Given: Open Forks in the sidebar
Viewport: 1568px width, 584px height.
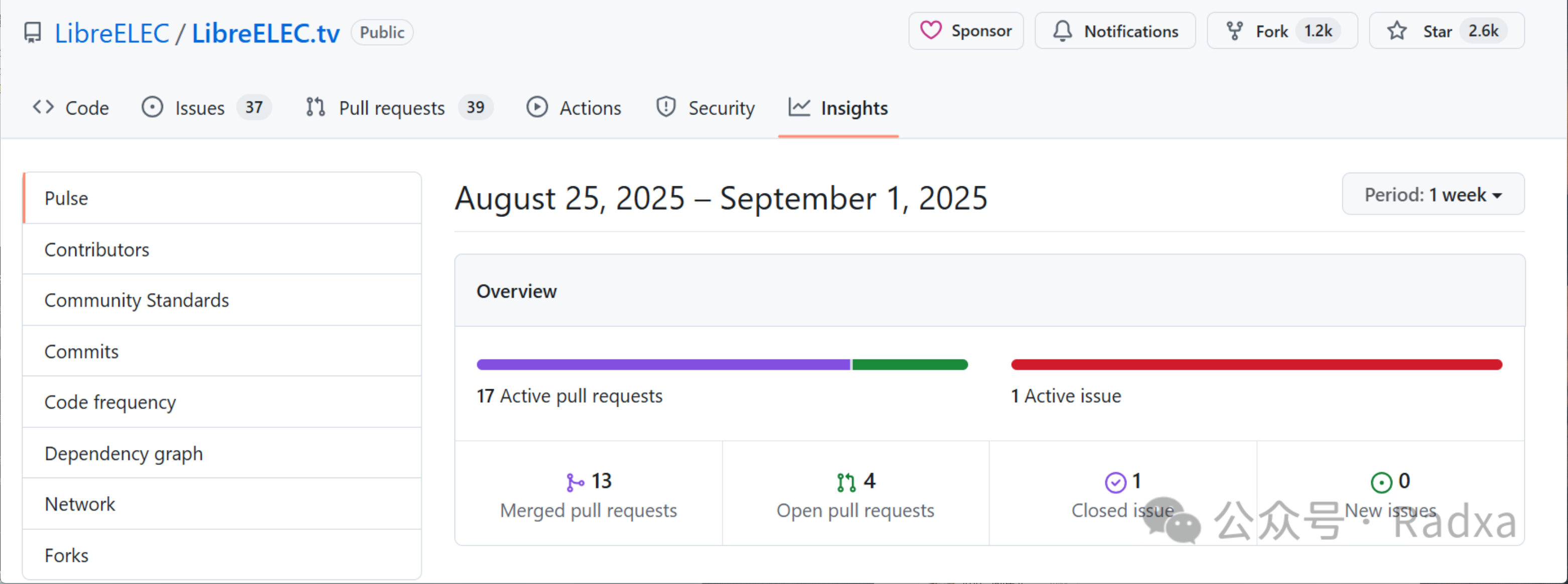Looking at the screenshot, I should click(222, 555).
